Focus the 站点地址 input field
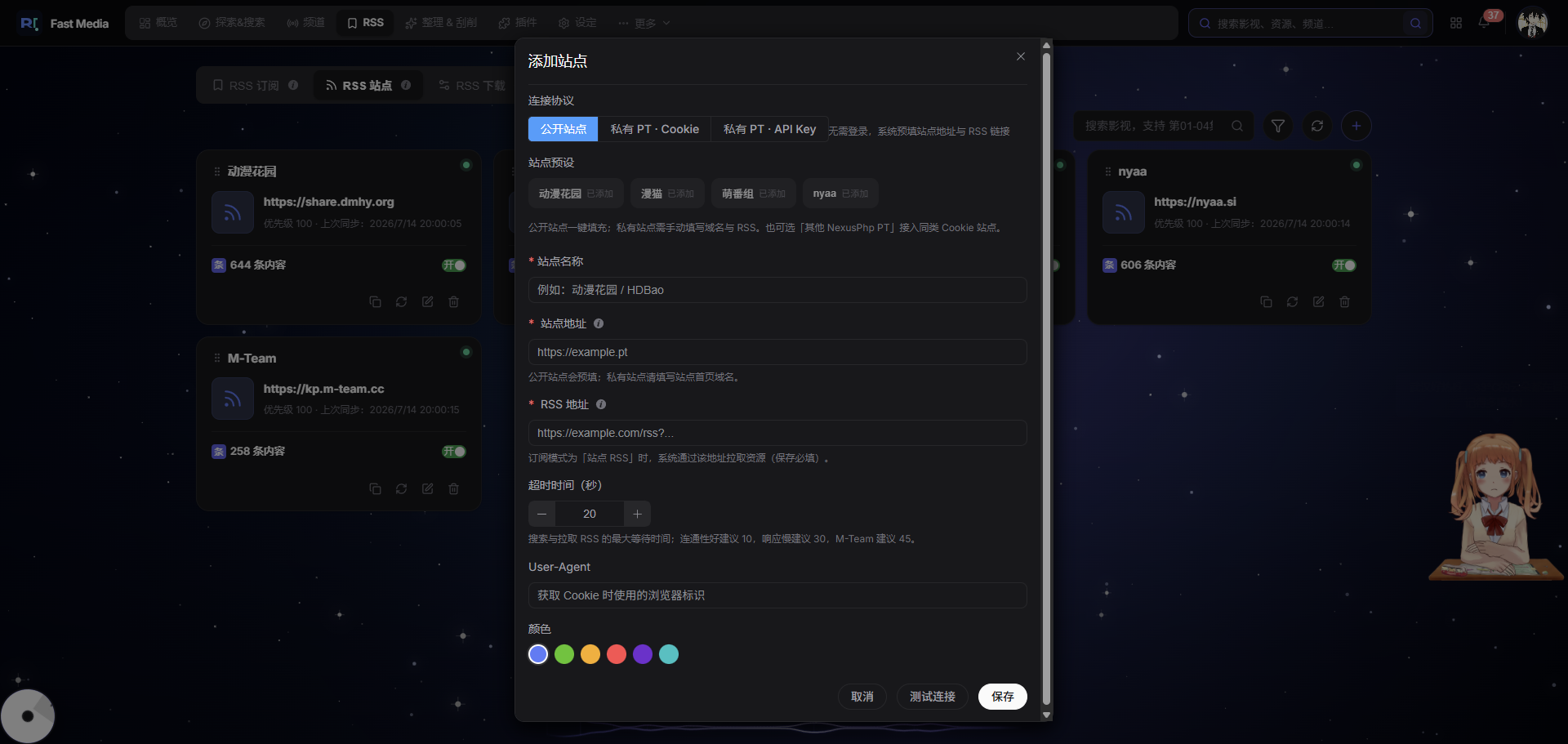 (777, 352)
